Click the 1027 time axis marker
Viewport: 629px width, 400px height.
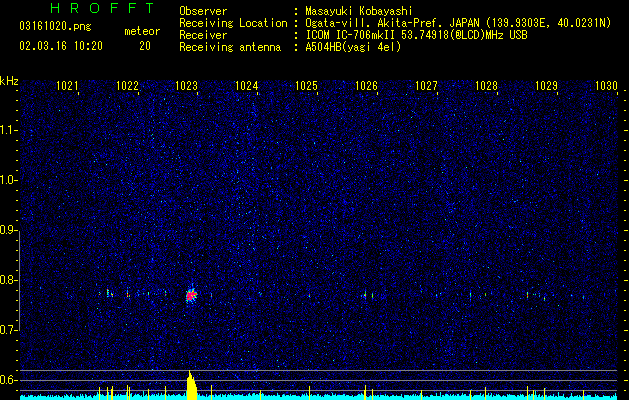(426, 86)
